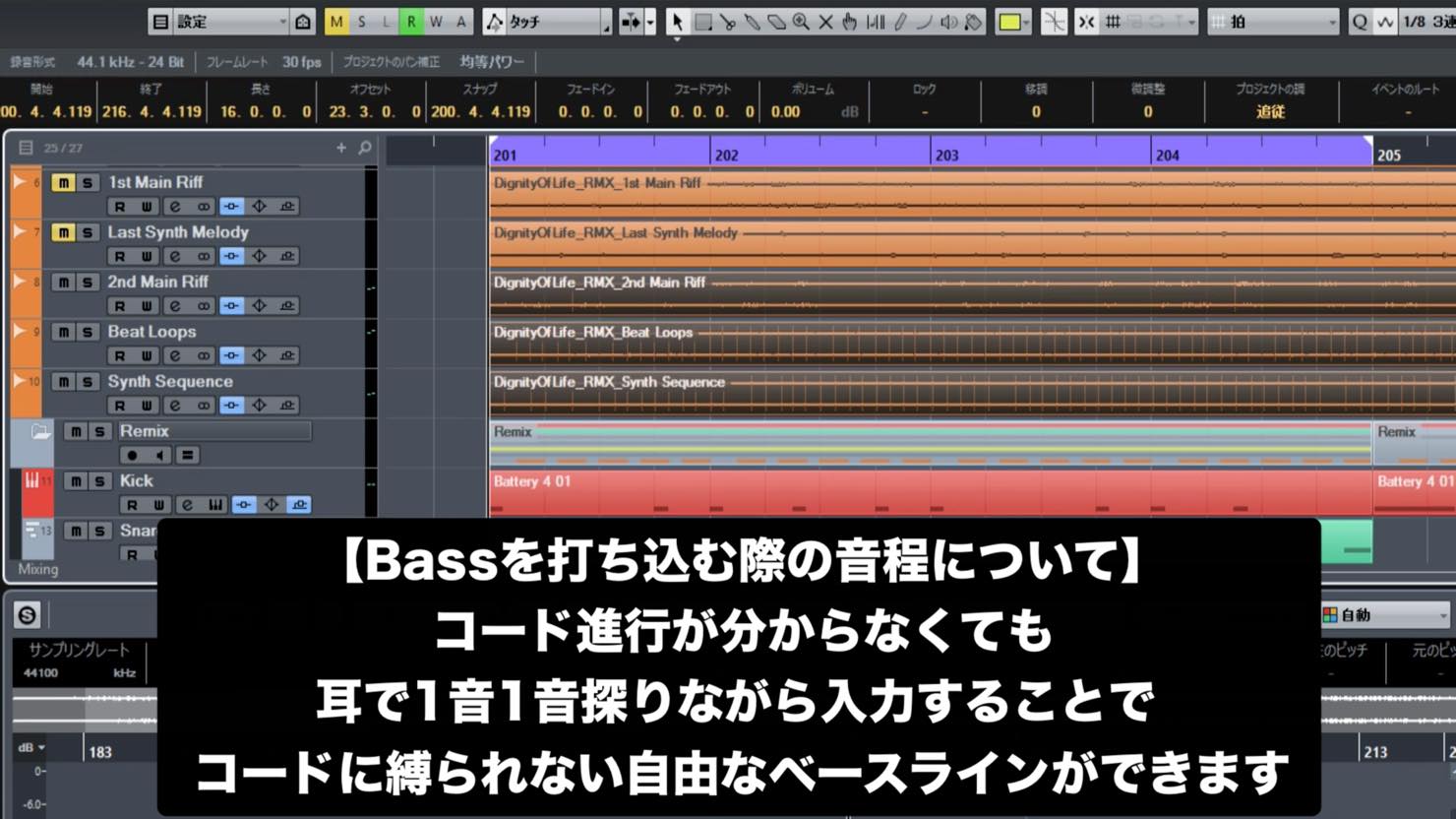Screen dimensions: 1456x819
Task: Click the record button on Remix folder track
Action: tap(132, 455)
